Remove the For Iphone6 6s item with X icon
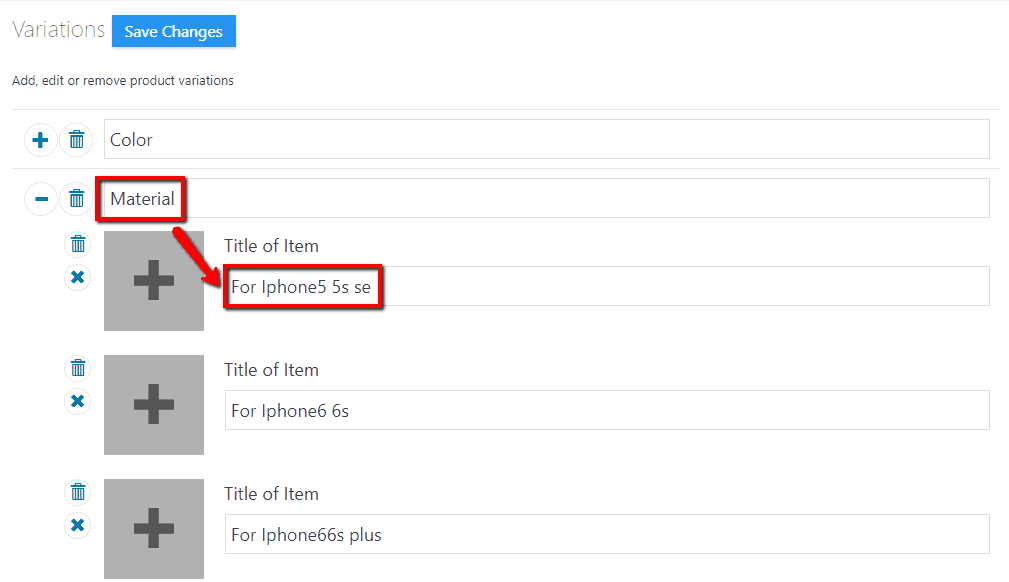Viewport: 1009px width, 582px height. click(78, 401)
